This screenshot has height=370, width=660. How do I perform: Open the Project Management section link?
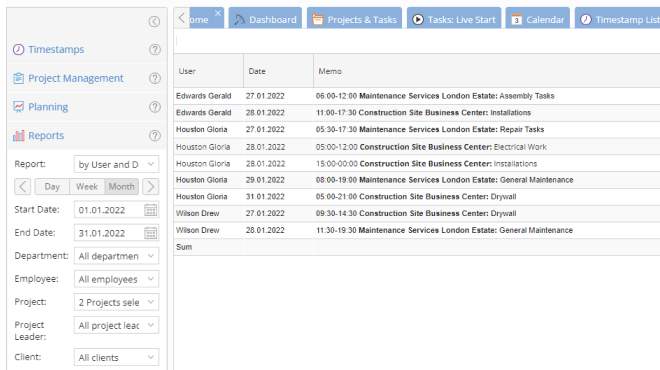[76, 78]
